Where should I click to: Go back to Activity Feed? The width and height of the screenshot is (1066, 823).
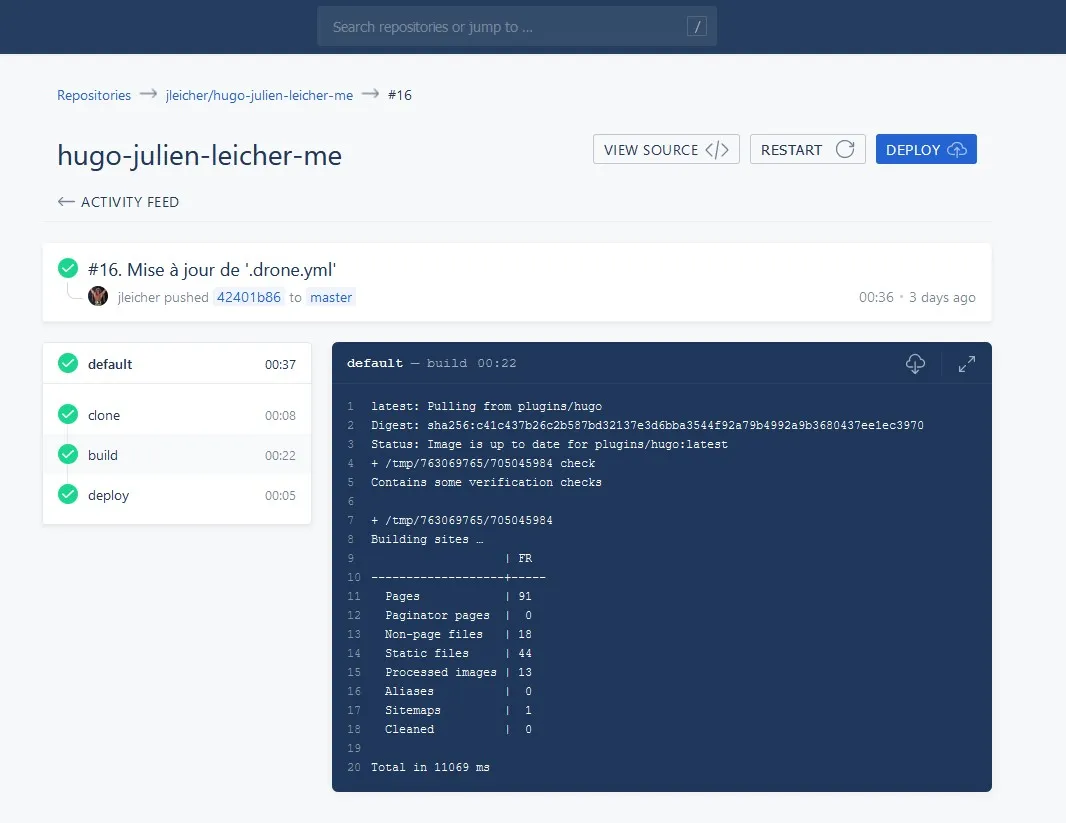[119, 202]
